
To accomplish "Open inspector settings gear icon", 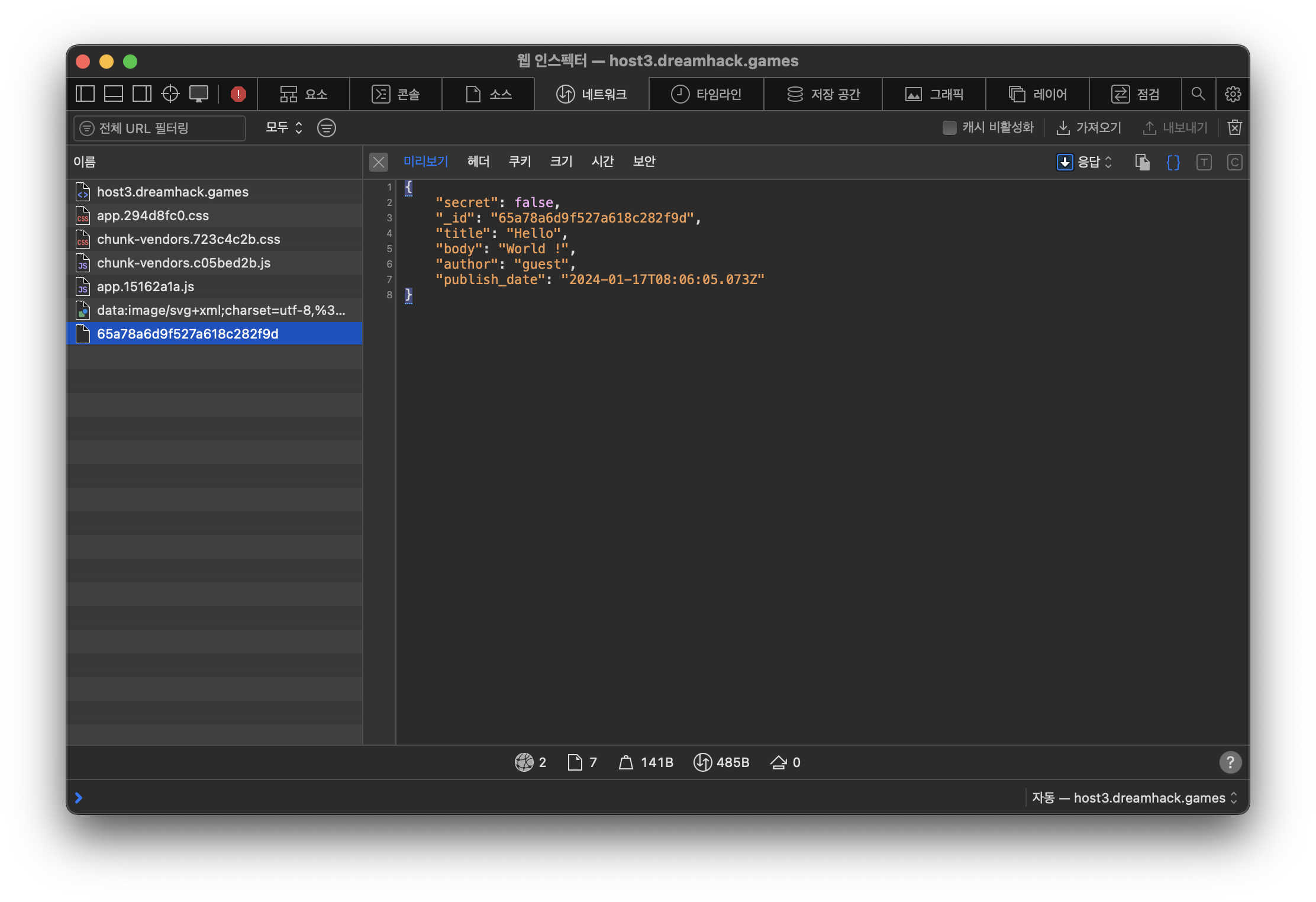I will [x=1233, y=94].
